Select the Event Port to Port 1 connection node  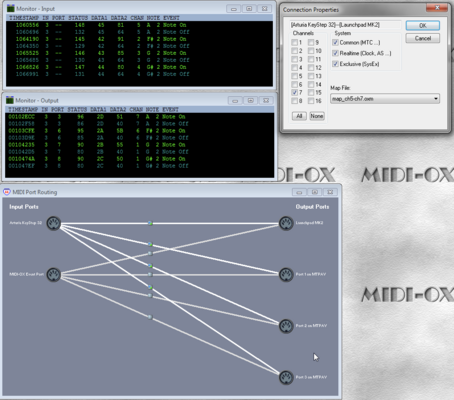click(x=150, y=275)
